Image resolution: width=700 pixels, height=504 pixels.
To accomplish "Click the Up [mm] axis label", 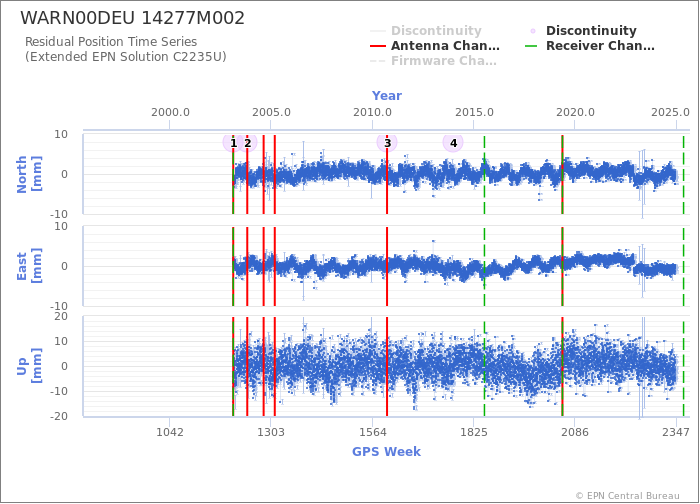I will tap(29, 366).
